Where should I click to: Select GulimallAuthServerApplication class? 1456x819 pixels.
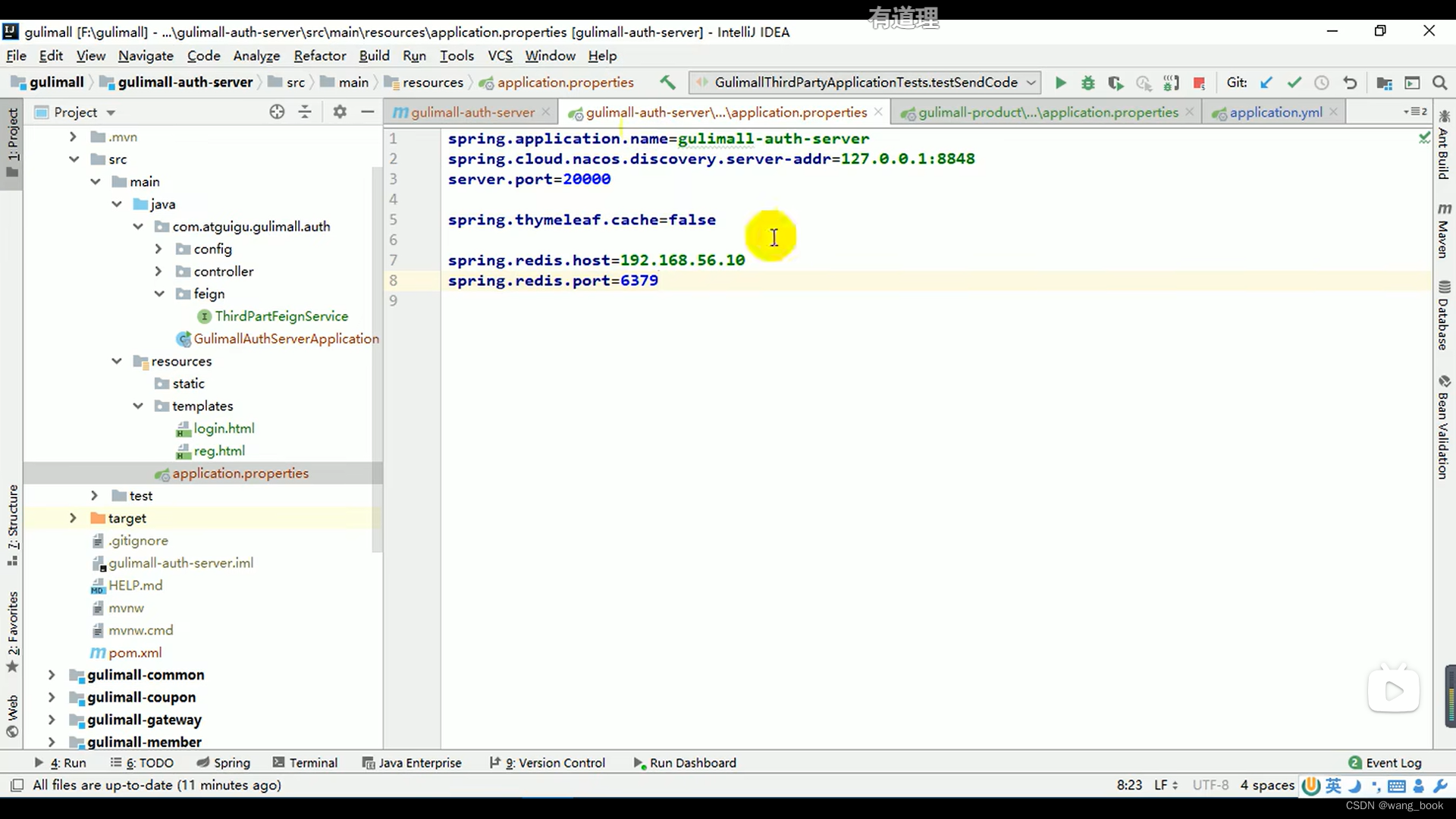286,339
